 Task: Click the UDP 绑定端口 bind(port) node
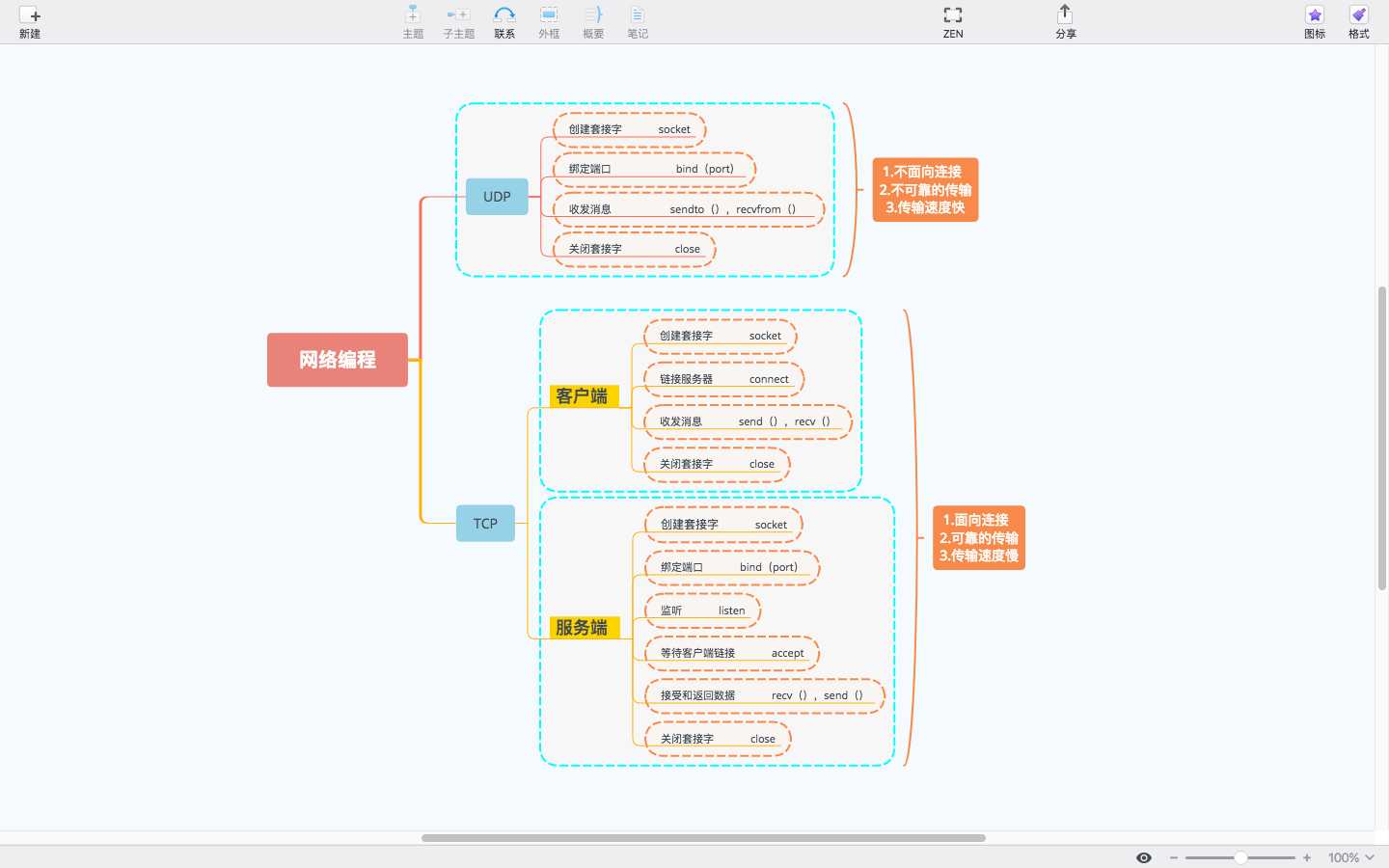coord(654,169)
